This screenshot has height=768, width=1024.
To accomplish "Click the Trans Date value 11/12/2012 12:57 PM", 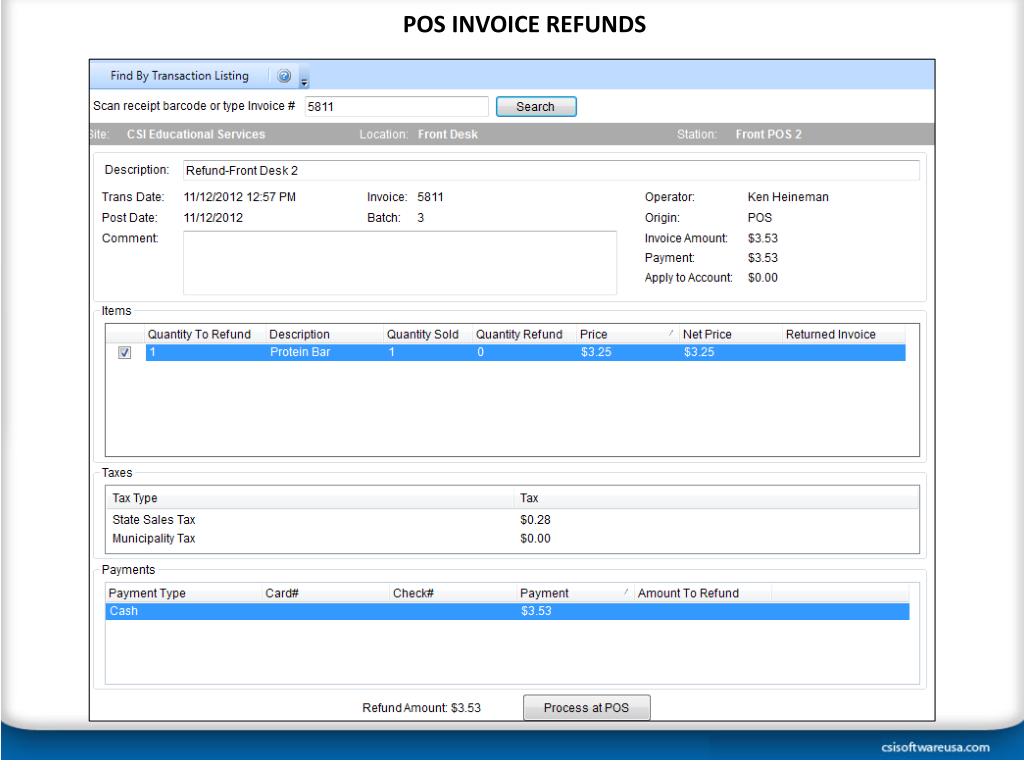I will [240, 197].
